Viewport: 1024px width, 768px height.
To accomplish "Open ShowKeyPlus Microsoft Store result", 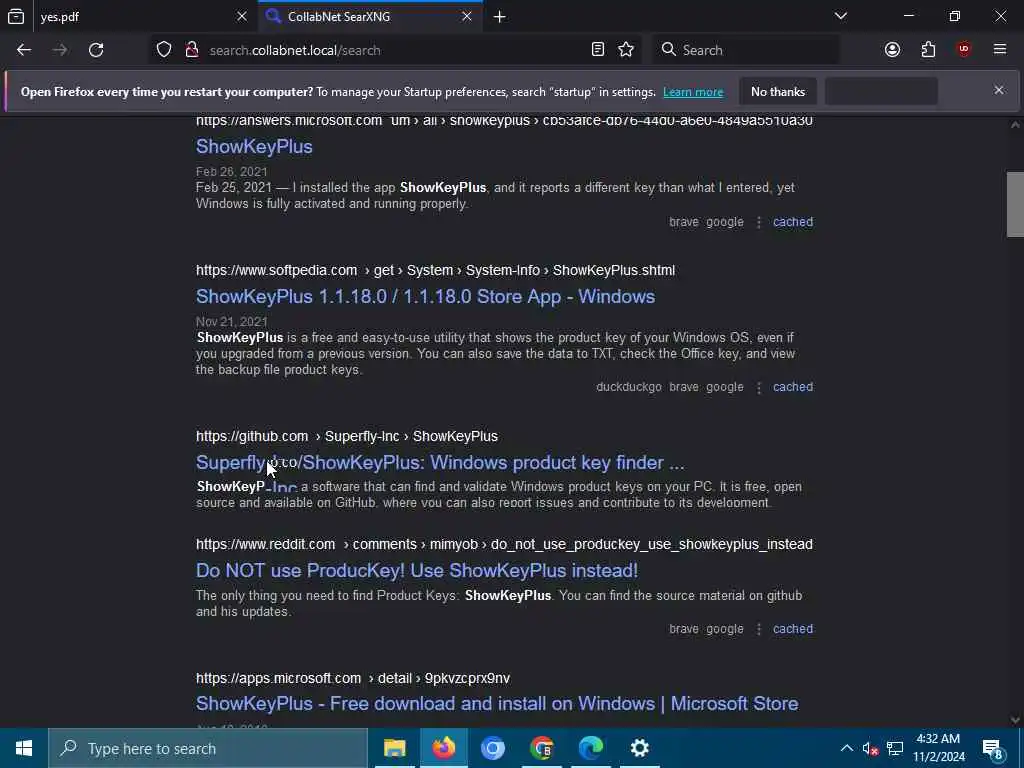I will [x=497, y=703].
